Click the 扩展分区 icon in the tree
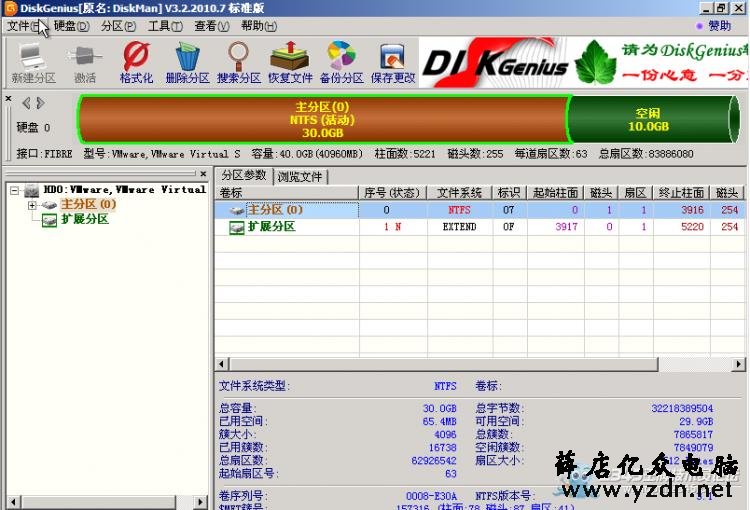750x510 pixels. point(49,220)
